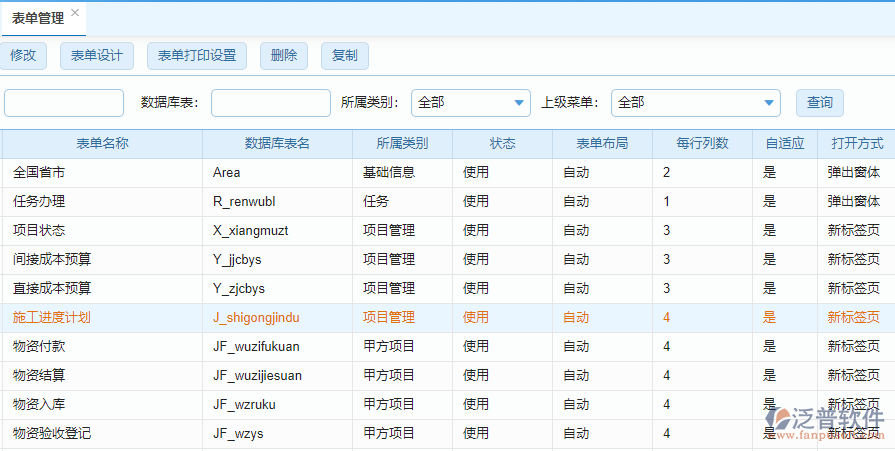Image resolution: width=895 pixels, height=451 pixels.
Task: Focus the 数据库表 input field
Action: [270, 103]
